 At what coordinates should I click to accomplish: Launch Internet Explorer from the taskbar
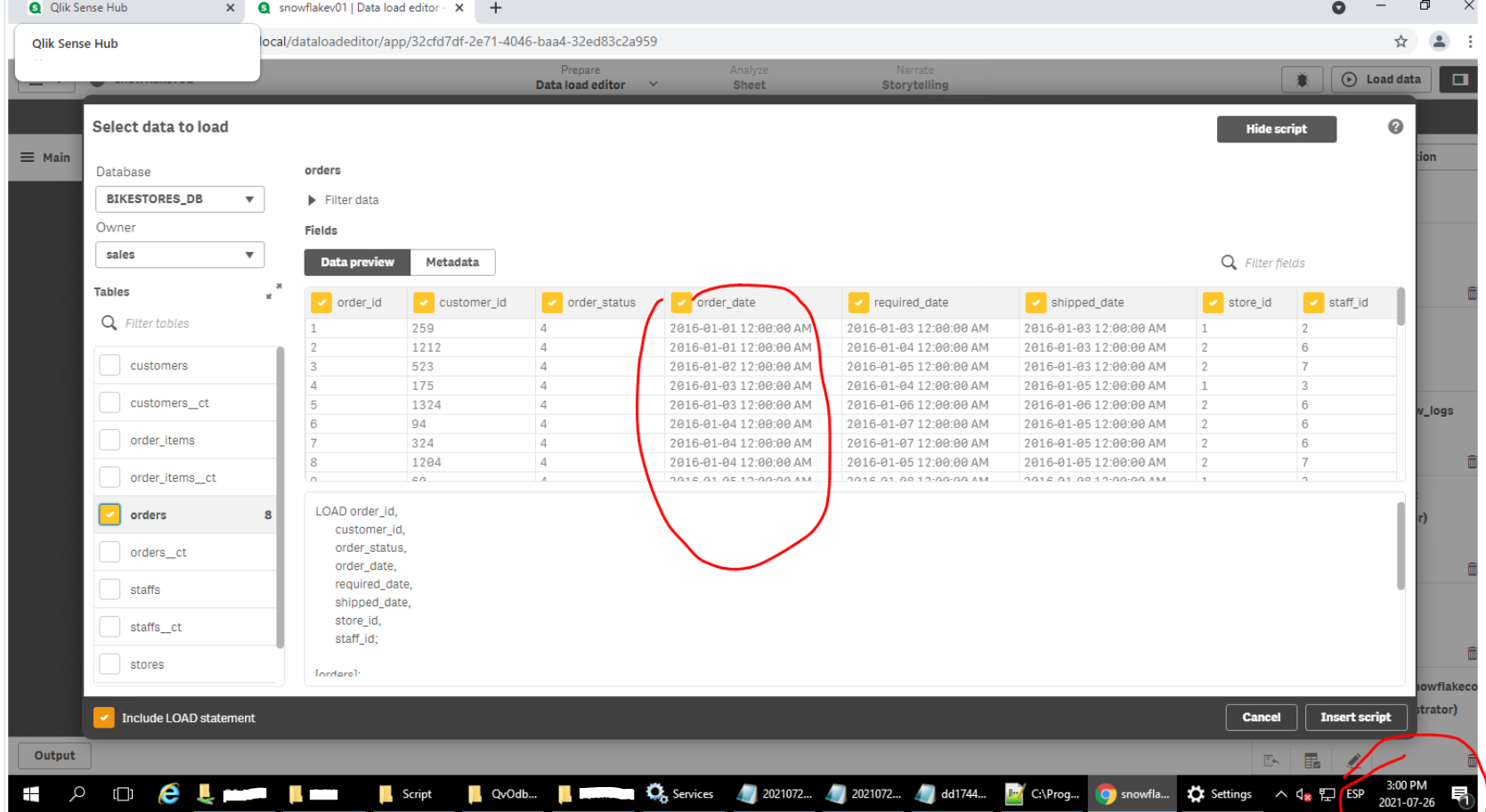tap(168, 794)
